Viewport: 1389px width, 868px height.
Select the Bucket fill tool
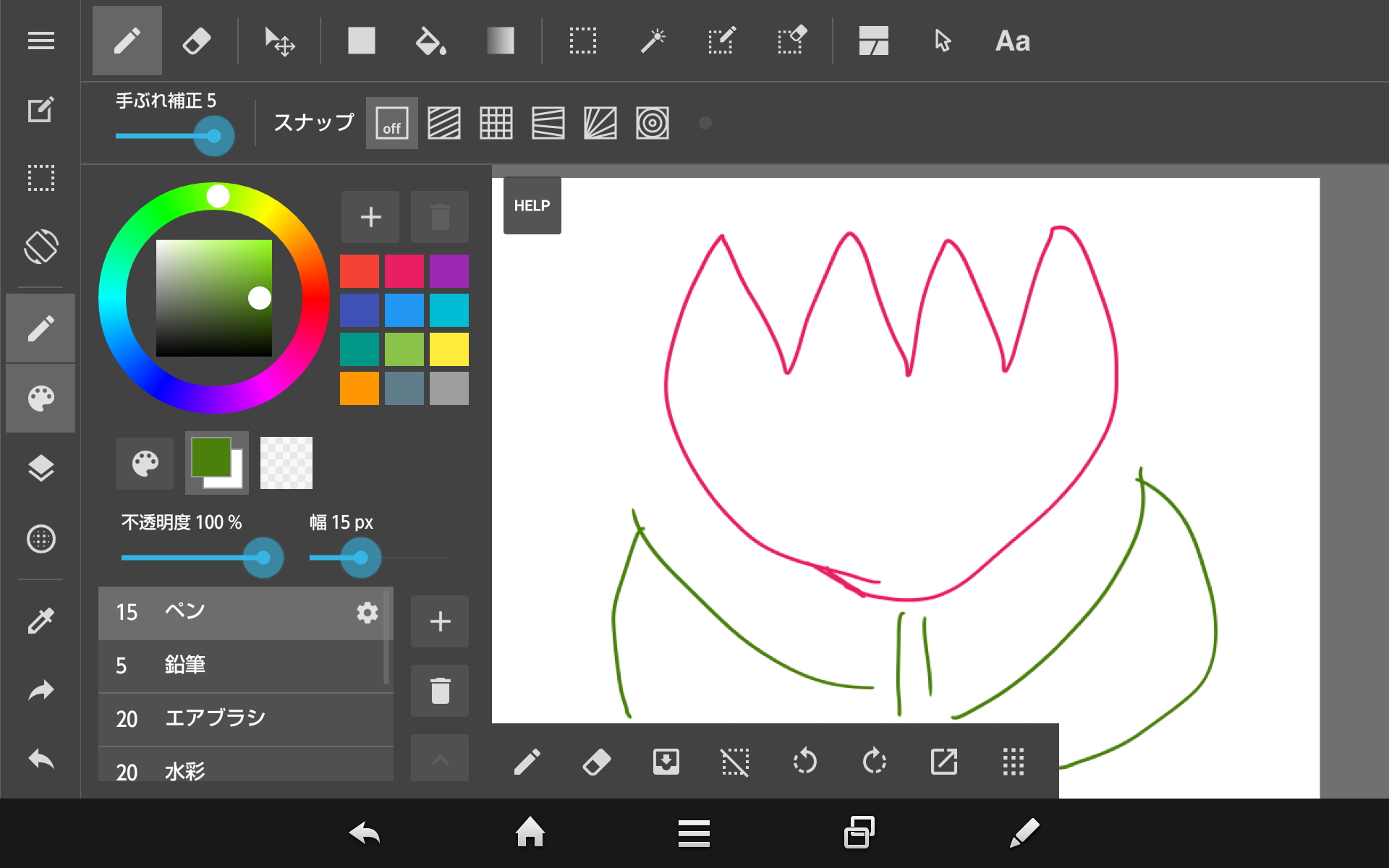point(430,41)
